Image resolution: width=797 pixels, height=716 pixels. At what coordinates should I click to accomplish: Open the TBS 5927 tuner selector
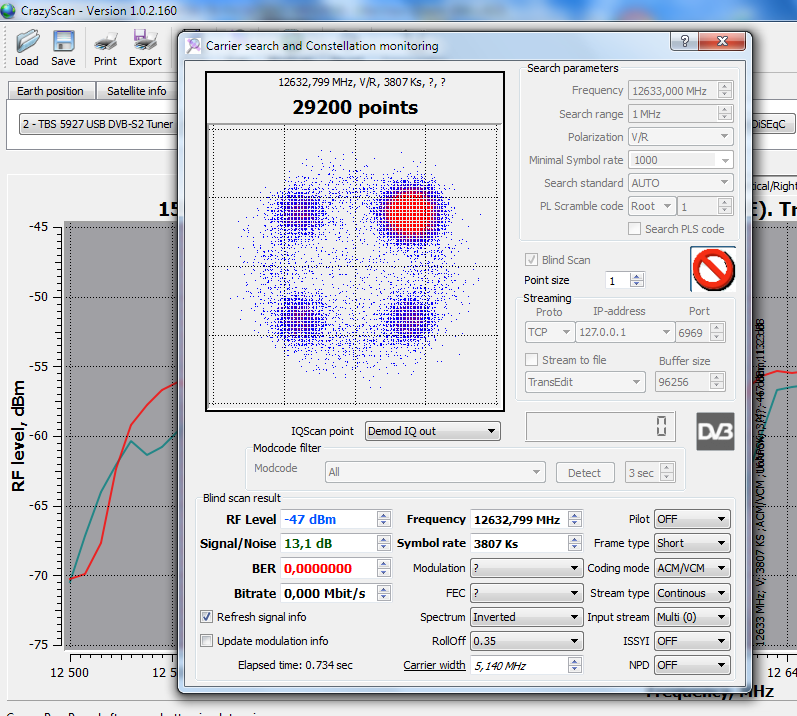click(98, 124)
